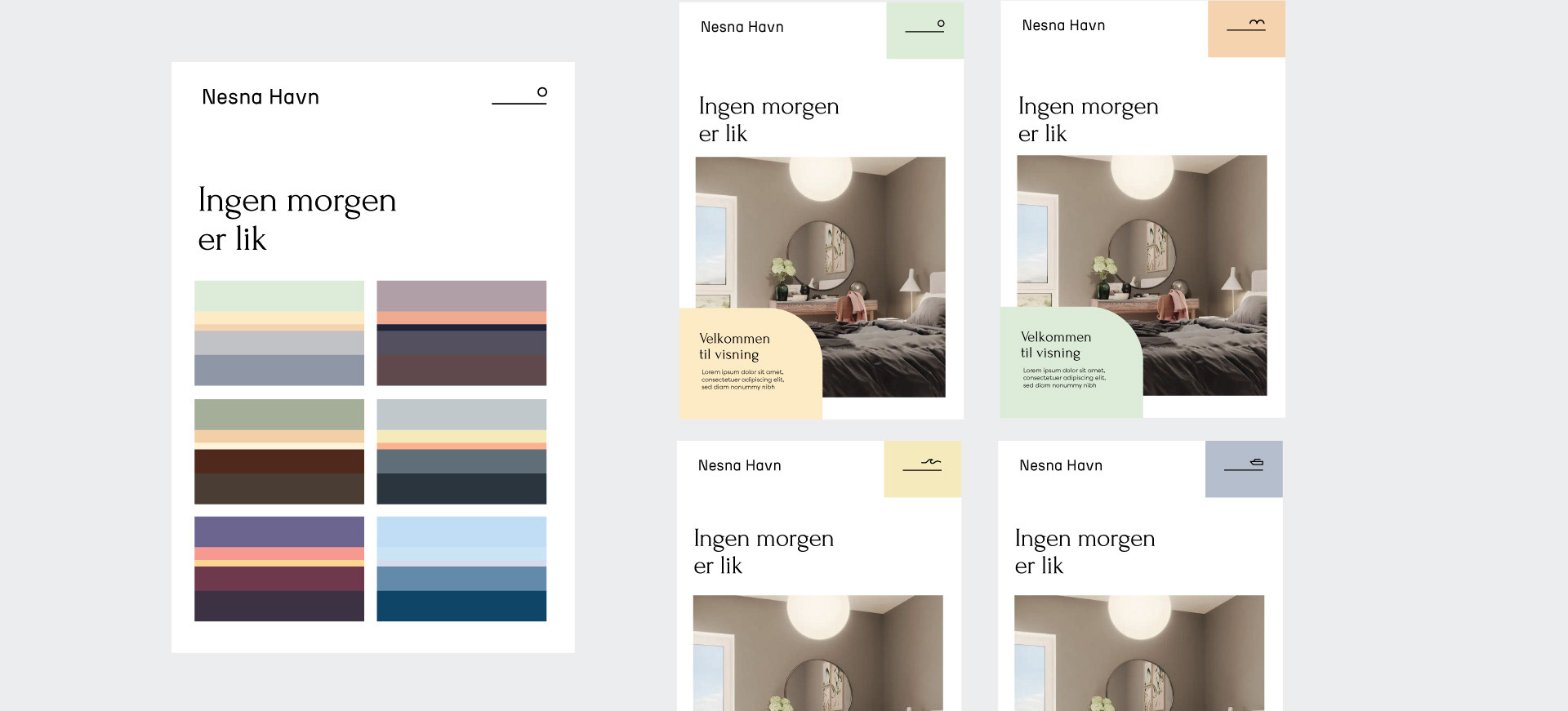Click the peach square bird horizon icon
This screenshot has width=1568, height=711.
click(x=1246, y=29)
